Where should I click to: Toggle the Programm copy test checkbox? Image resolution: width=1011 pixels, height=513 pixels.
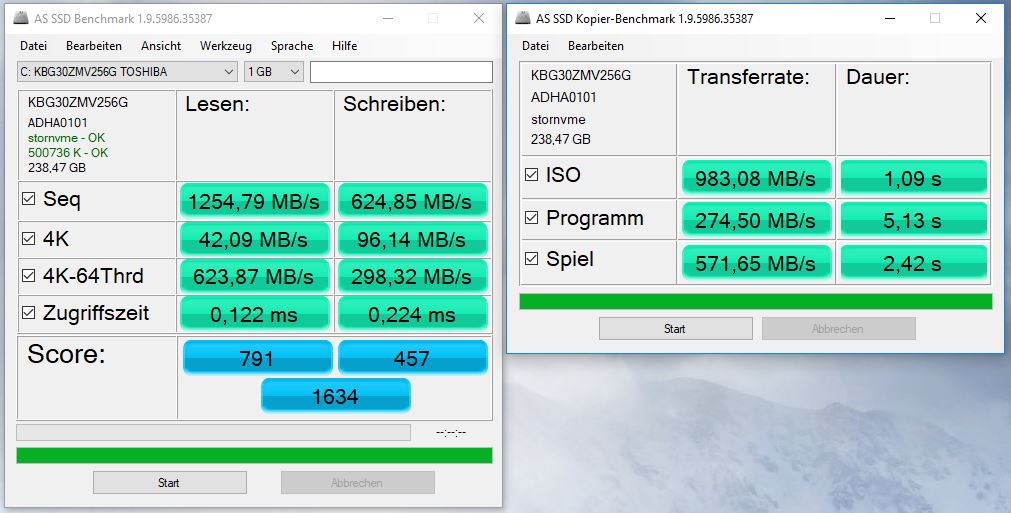531,218
